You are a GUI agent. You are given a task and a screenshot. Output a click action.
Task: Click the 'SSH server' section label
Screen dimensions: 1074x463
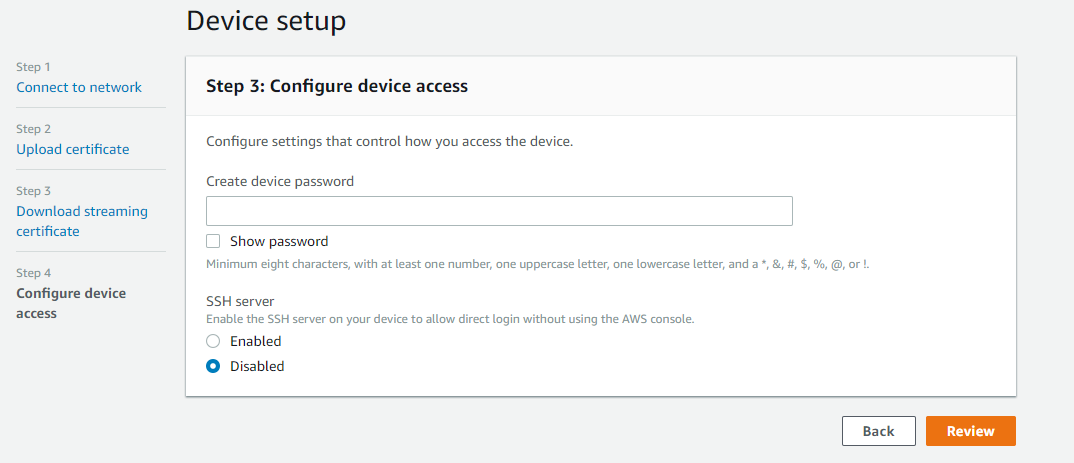pyautogui.click(x=240, y=301)
